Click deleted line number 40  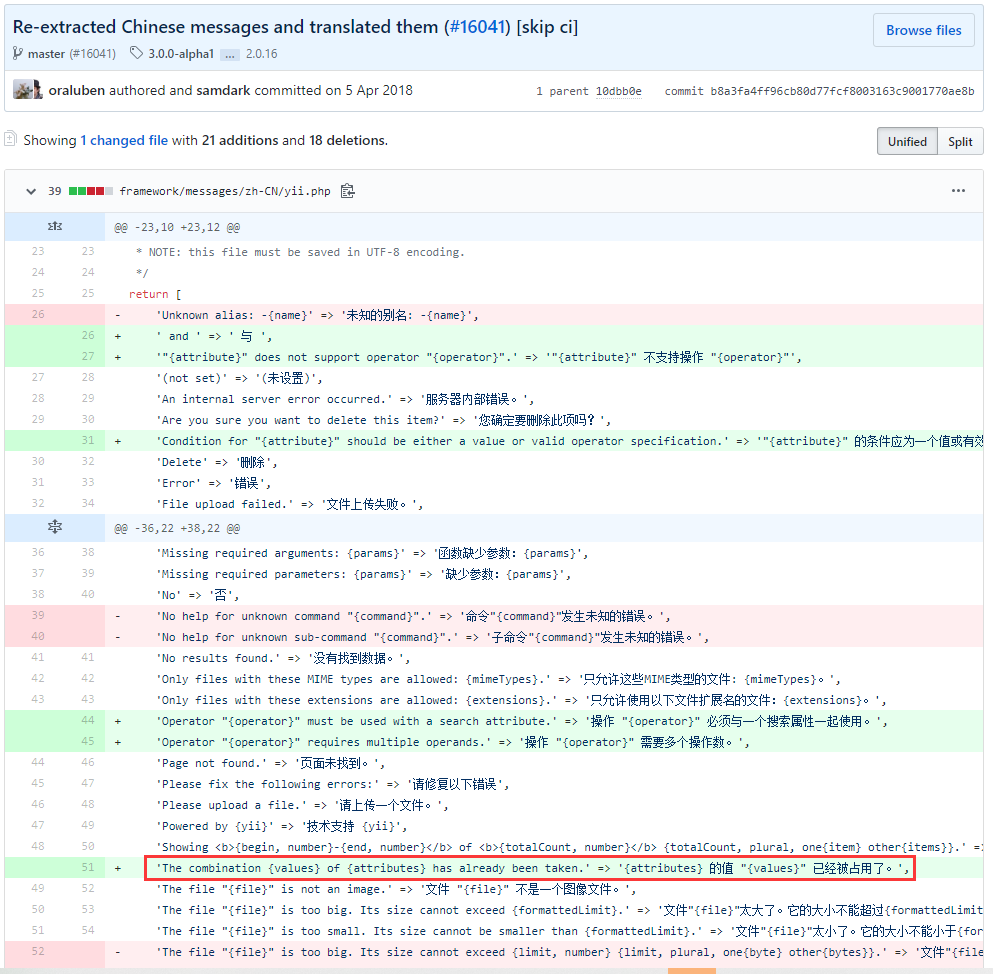tap(38, 636)
